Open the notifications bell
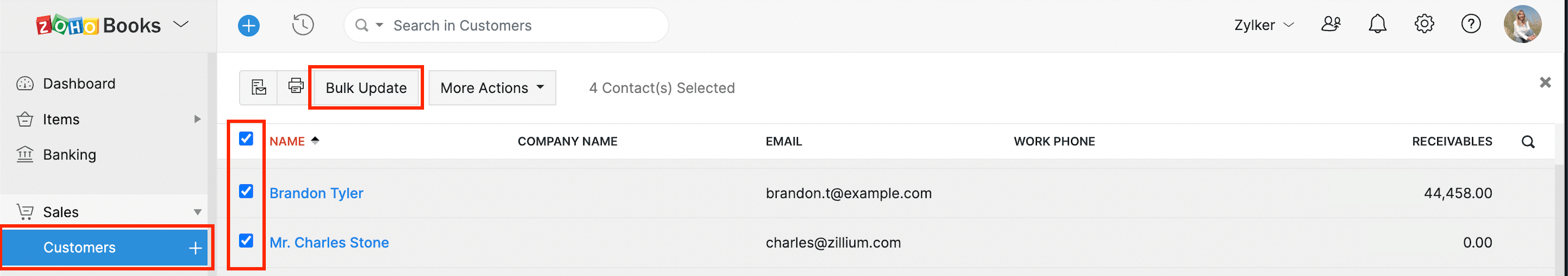The height and width of the screenshot is (276, 1568). click(x=1377, y=24)
